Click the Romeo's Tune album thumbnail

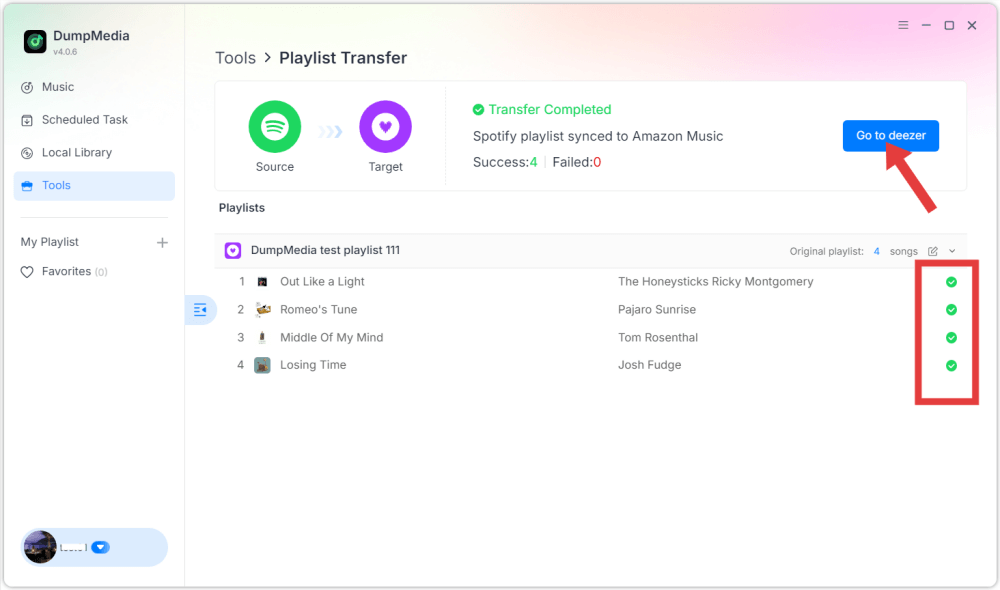click(263, 309)
